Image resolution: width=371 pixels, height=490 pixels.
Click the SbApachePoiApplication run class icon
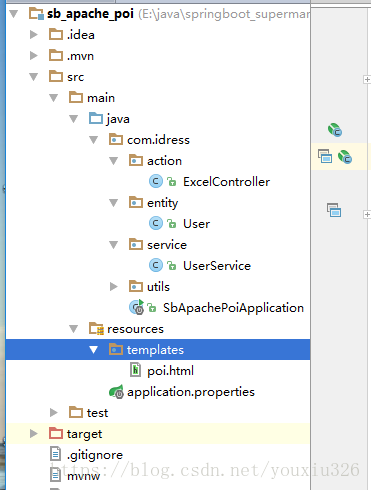point(137,307)
